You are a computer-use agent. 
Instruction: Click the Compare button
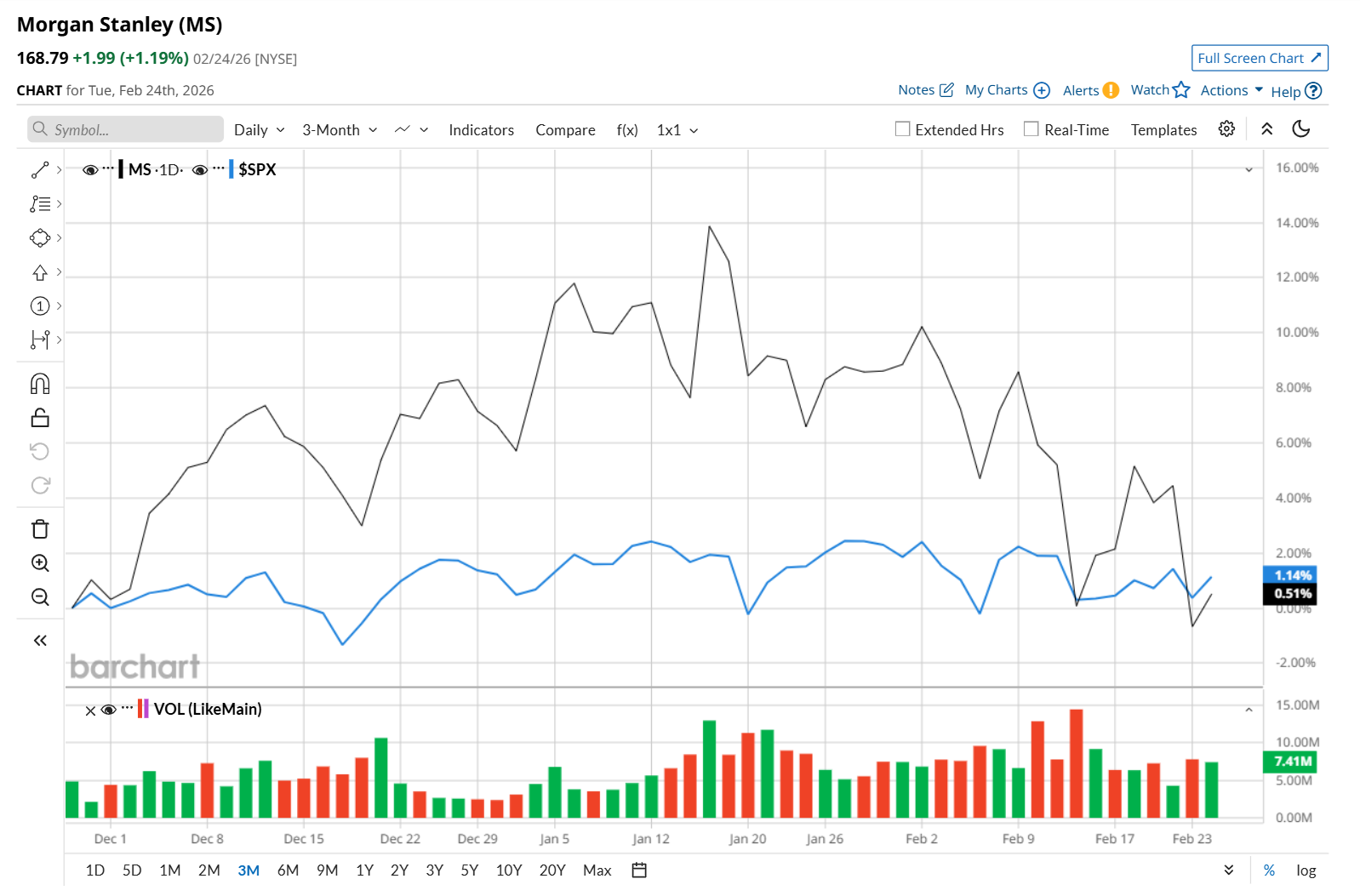(565, 129)
